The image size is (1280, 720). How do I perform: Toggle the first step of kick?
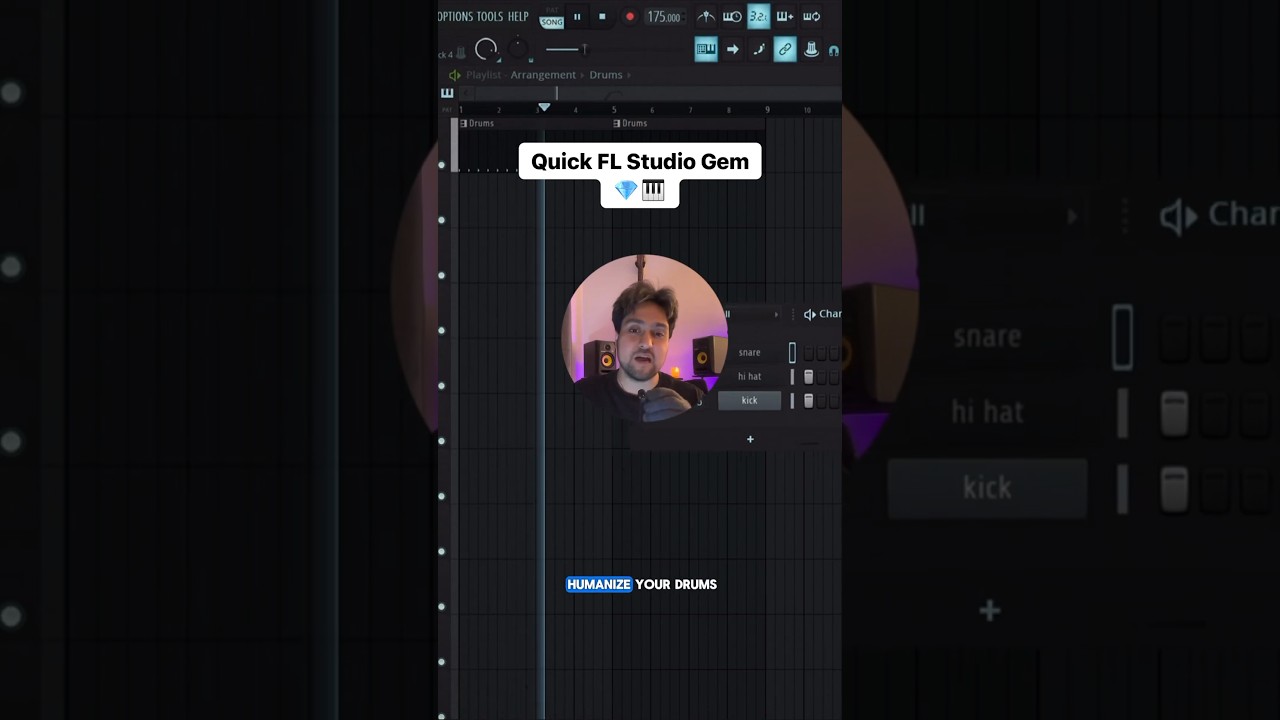[x=809, y=401]
